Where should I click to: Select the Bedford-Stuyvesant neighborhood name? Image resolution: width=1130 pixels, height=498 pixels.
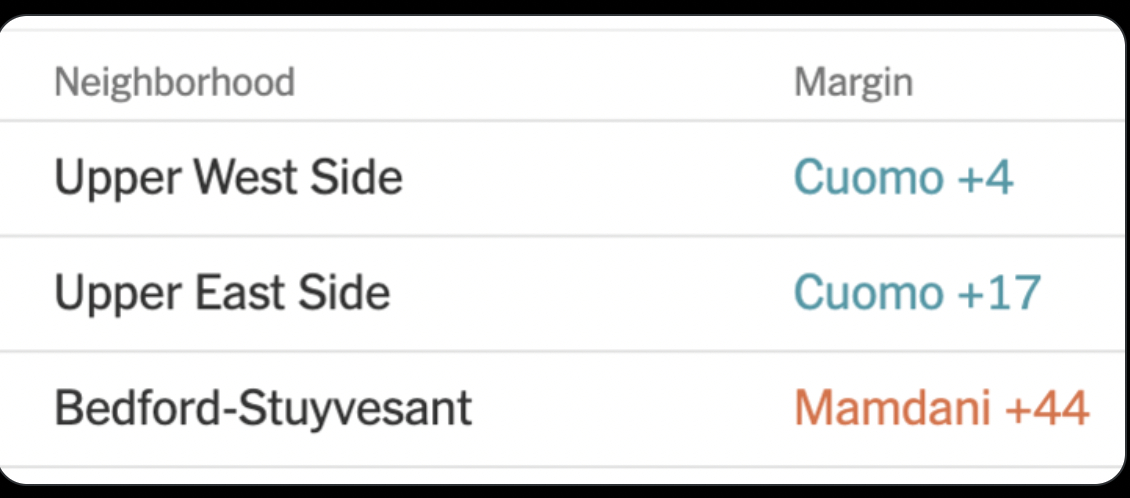click(x=262, y=409)
